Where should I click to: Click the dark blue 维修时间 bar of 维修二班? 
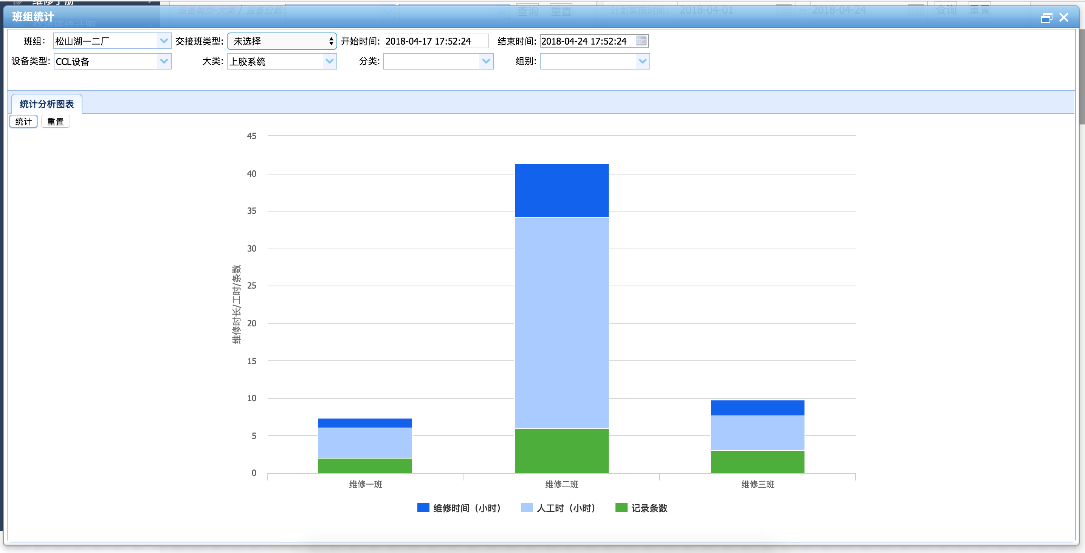pyautogui.click(x=562, y=190)
